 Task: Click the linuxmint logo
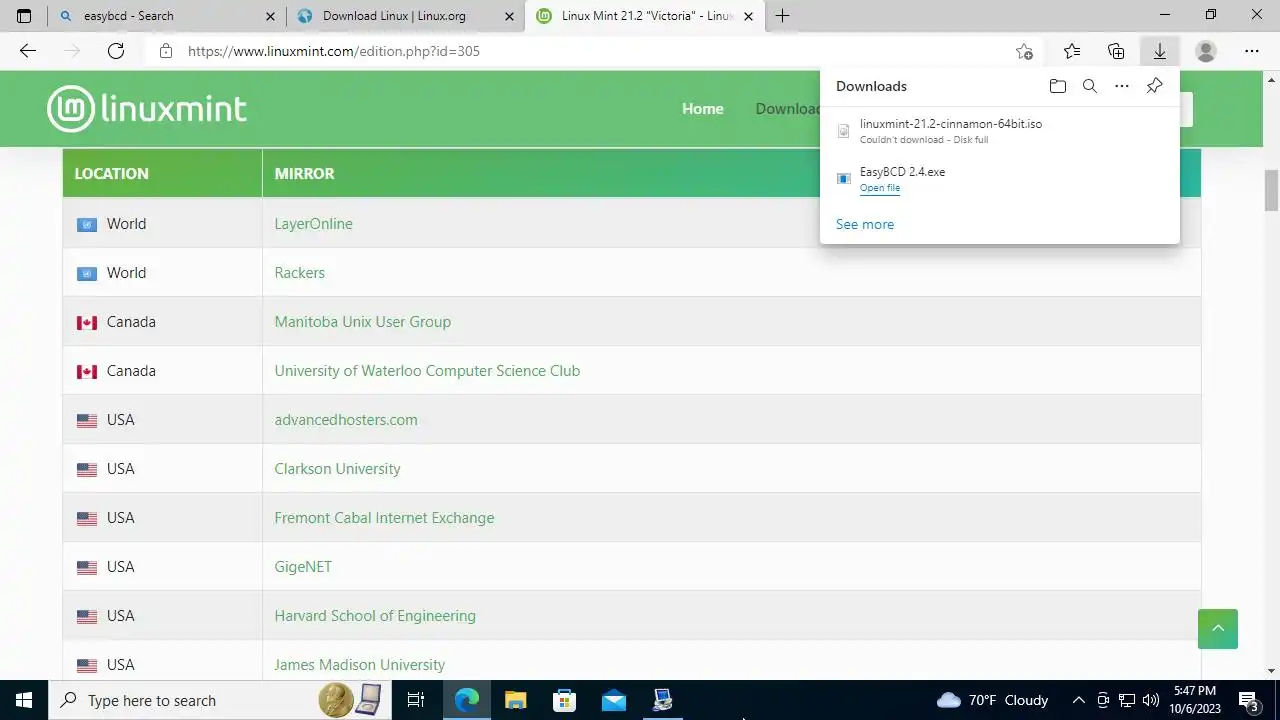pos(147,109)
